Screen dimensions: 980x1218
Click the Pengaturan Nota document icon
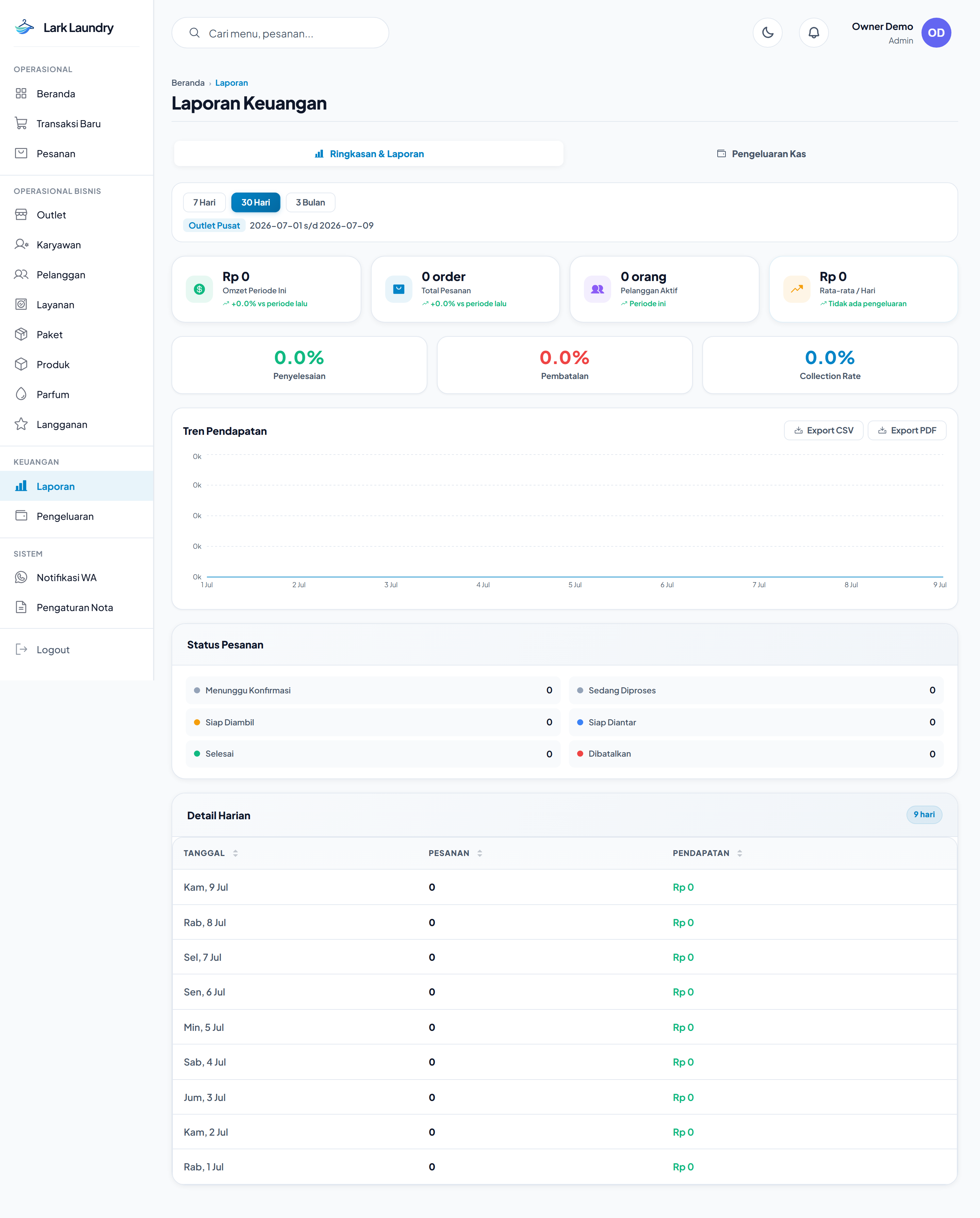pos(21,607)
